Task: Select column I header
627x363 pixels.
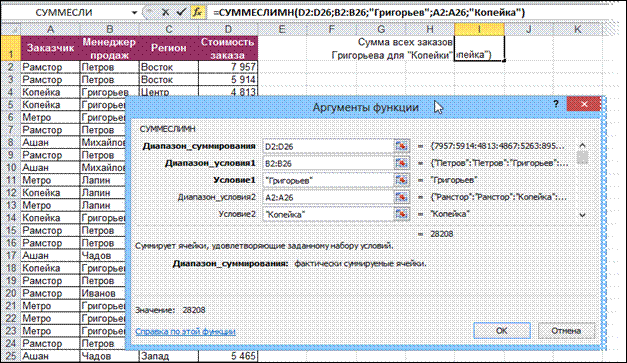Action: tap(479, 29)
